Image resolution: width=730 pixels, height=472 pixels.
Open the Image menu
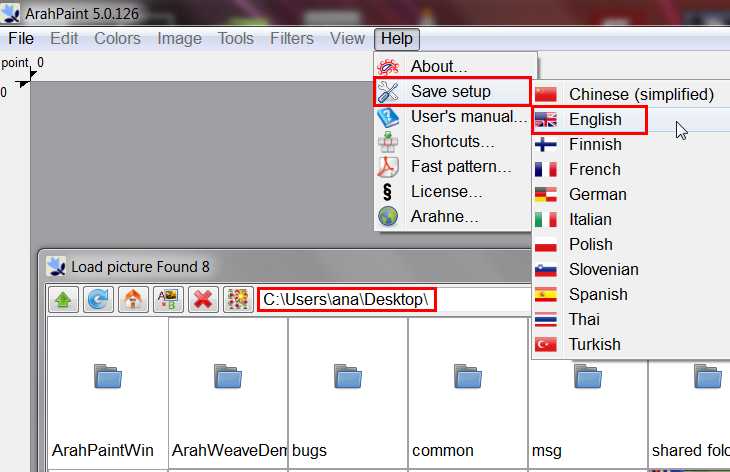179,39
